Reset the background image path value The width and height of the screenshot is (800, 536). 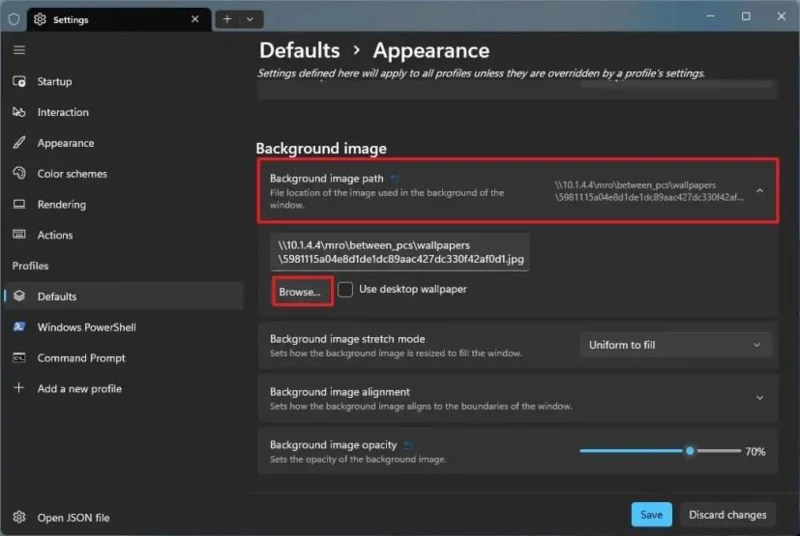click(x=395, y=178)
